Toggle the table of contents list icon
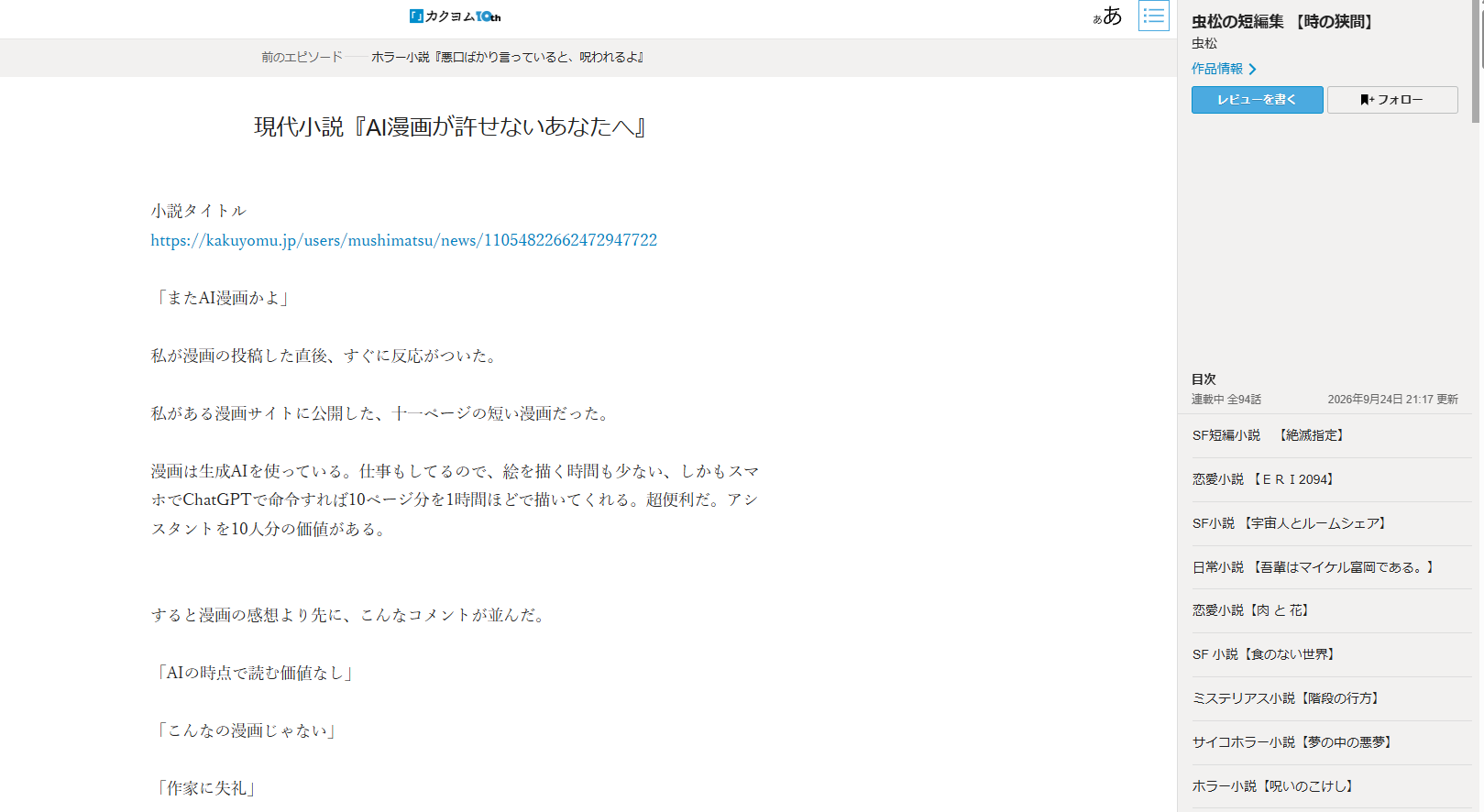The image size is (1484, 812). pyautogui.click(x=1154, y=16)
